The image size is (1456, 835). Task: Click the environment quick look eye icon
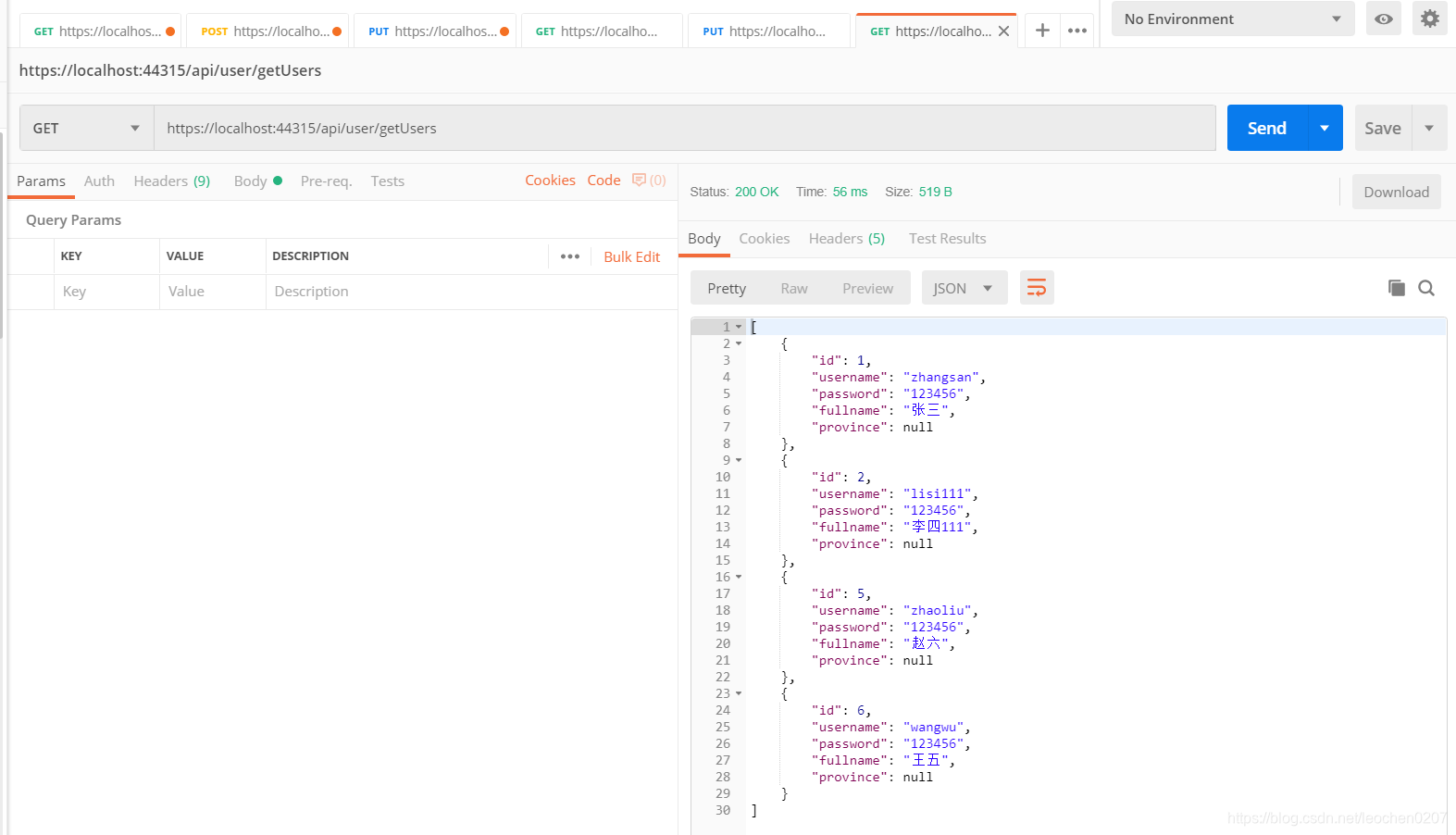pos(1384,19)
